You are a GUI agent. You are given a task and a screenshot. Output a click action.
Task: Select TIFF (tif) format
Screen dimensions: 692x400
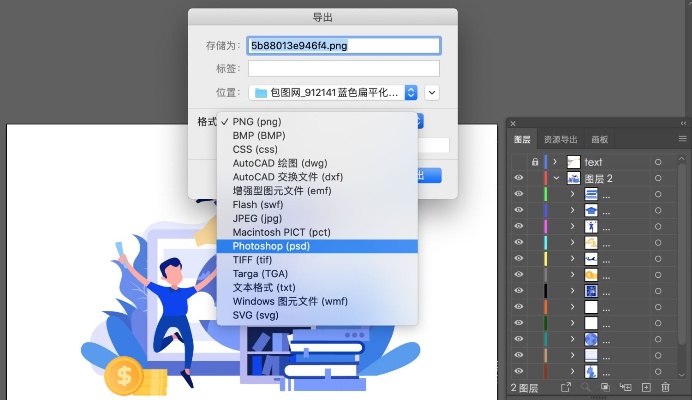tap(317, 260)
